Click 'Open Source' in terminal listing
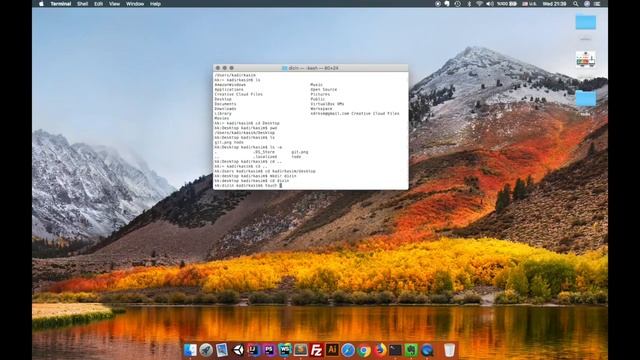This screenshot has width=640, height=360. [324, 89]
